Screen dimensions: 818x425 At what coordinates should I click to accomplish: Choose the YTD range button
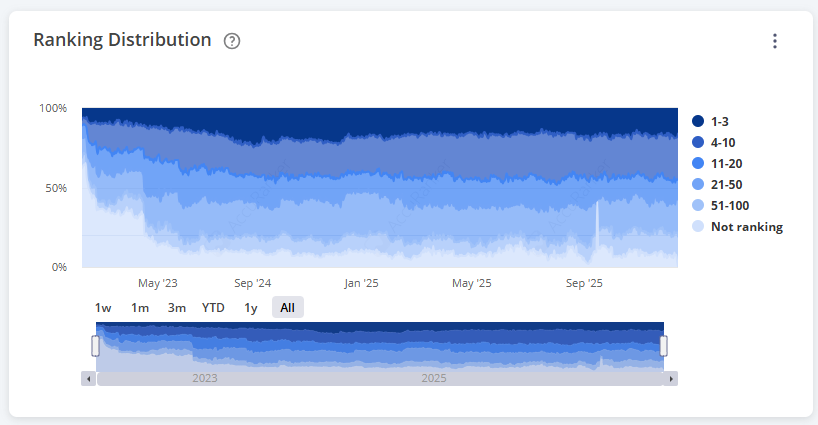(x=213, y=308)
